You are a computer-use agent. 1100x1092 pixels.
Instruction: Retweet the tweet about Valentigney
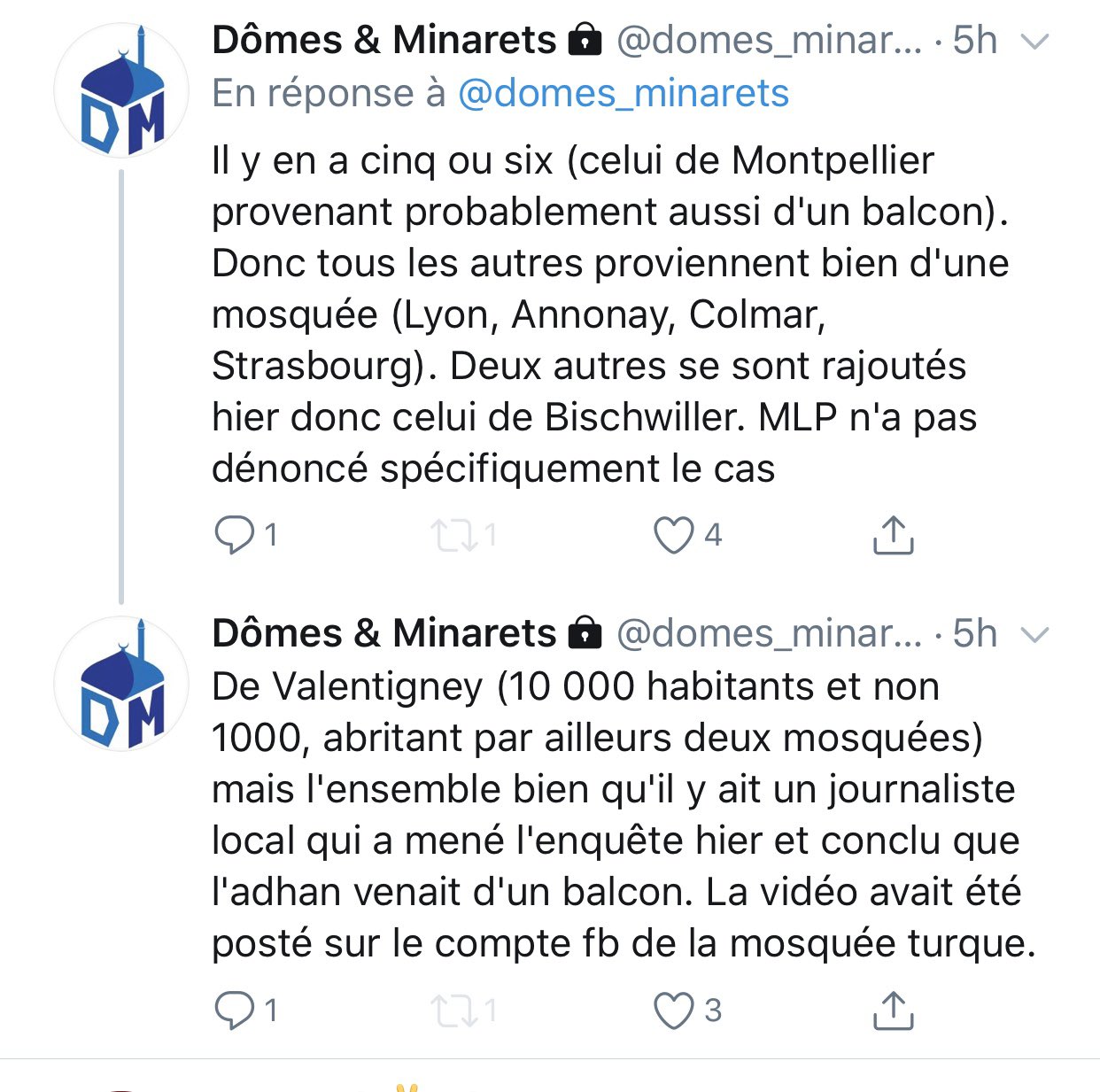[x=453, y=1010]
